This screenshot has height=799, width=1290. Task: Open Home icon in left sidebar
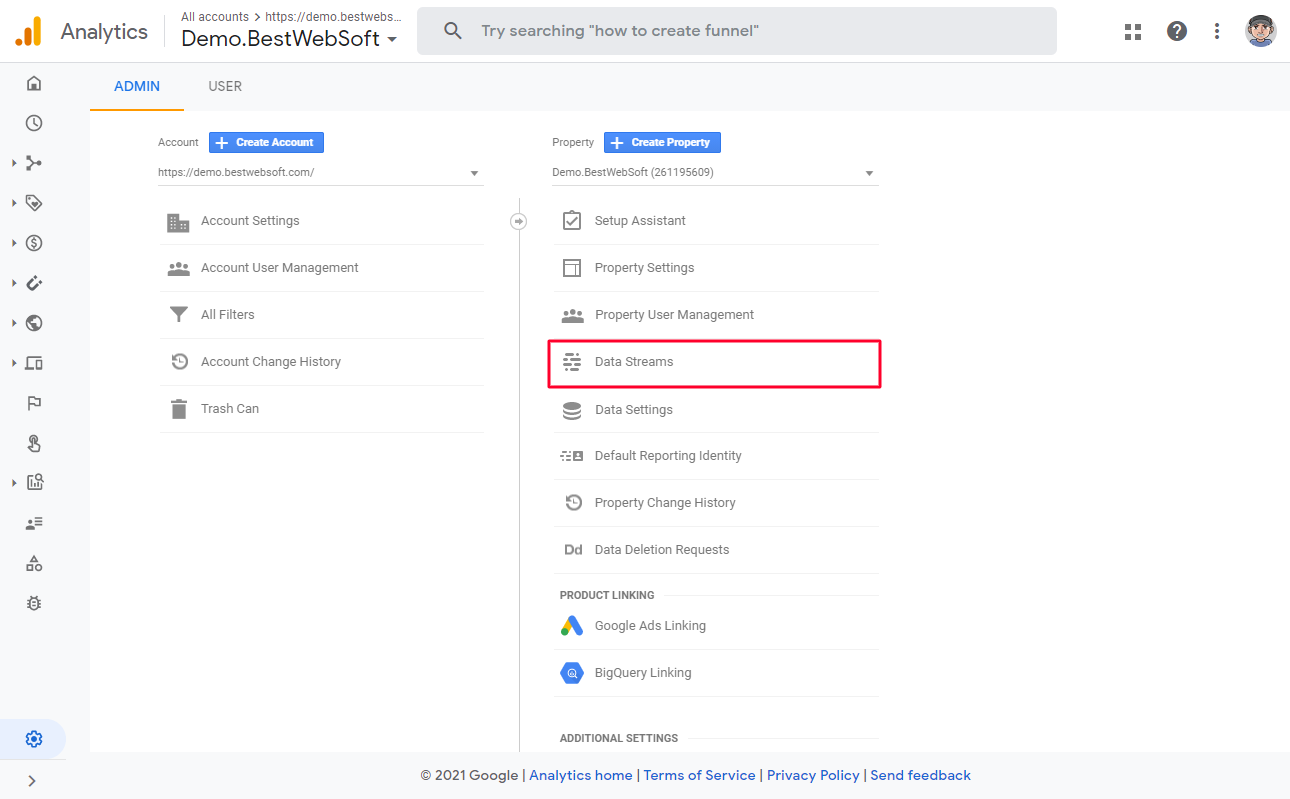coord(34,83)
